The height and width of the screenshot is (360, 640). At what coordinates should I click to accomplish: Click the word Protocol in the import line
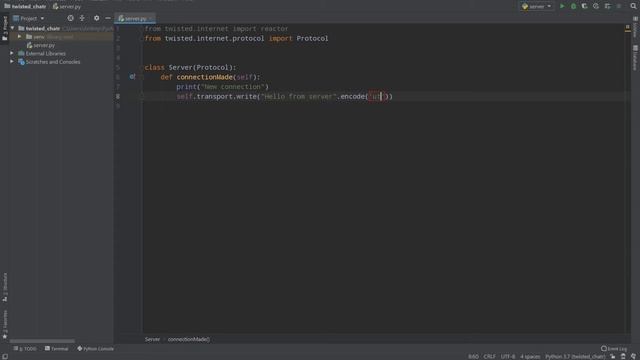click(x=312, y=38)
